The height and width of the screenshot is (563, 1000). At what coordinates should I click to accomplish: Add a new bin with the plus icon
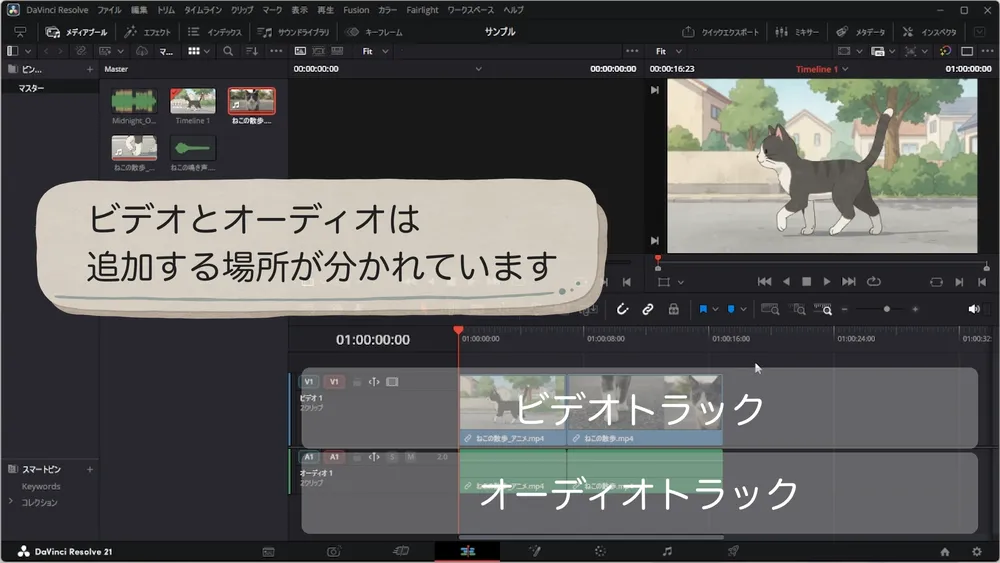point(90,69)
